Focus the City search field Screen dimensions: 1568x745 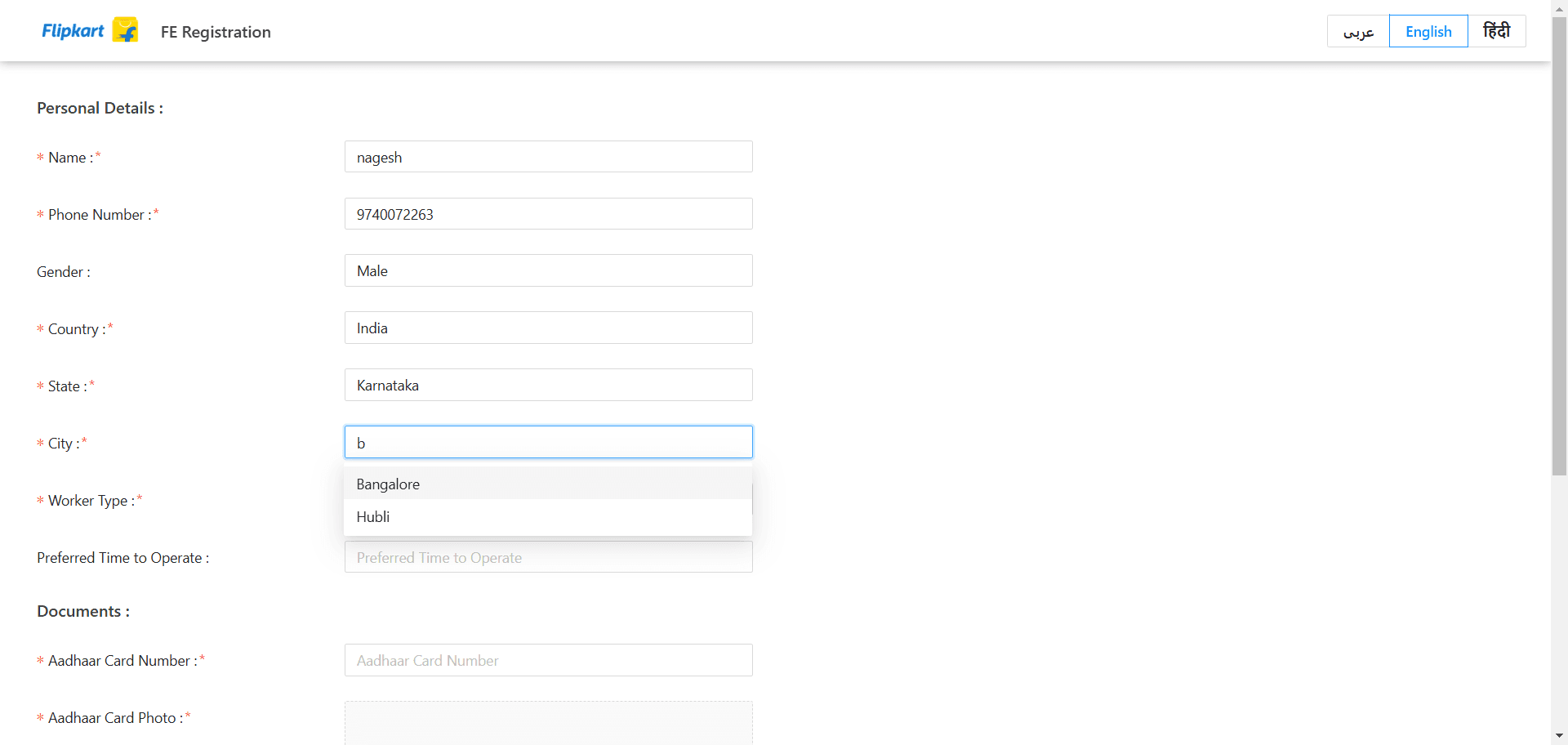pyautogui.click(x=548, y=442)
